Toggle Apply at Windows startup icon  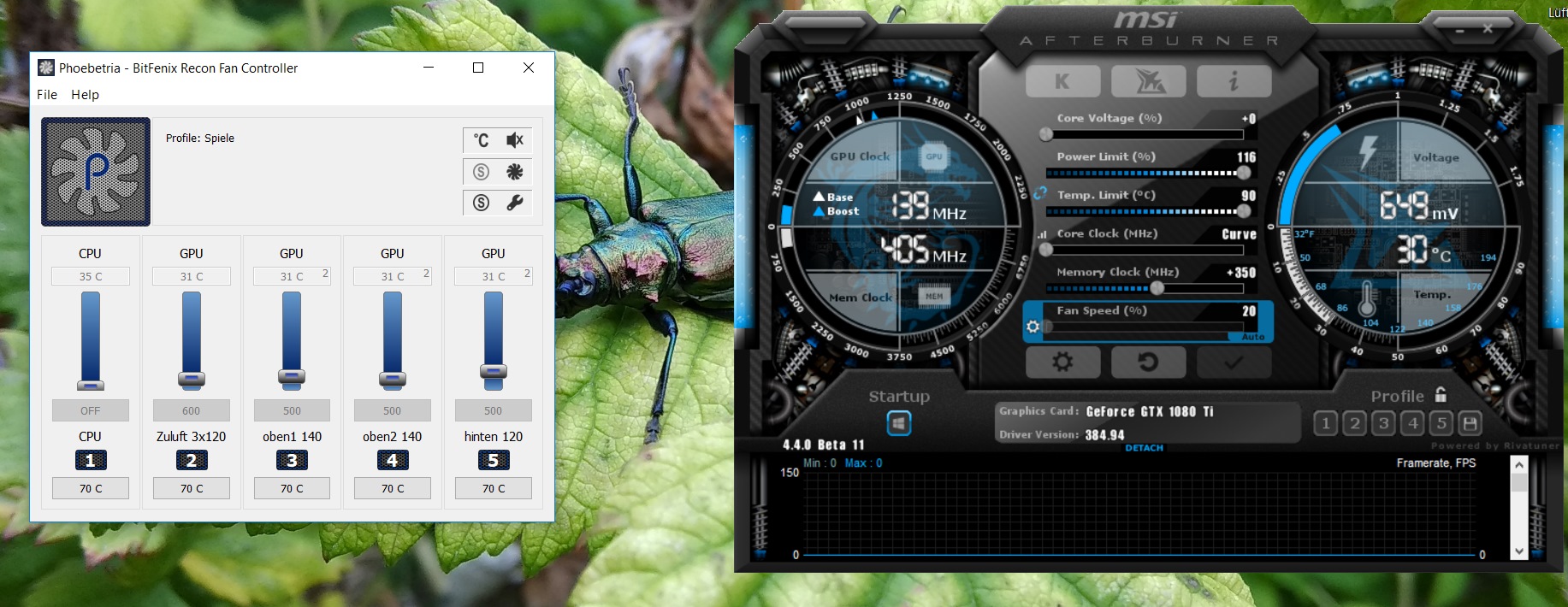[x=898, y=423]
